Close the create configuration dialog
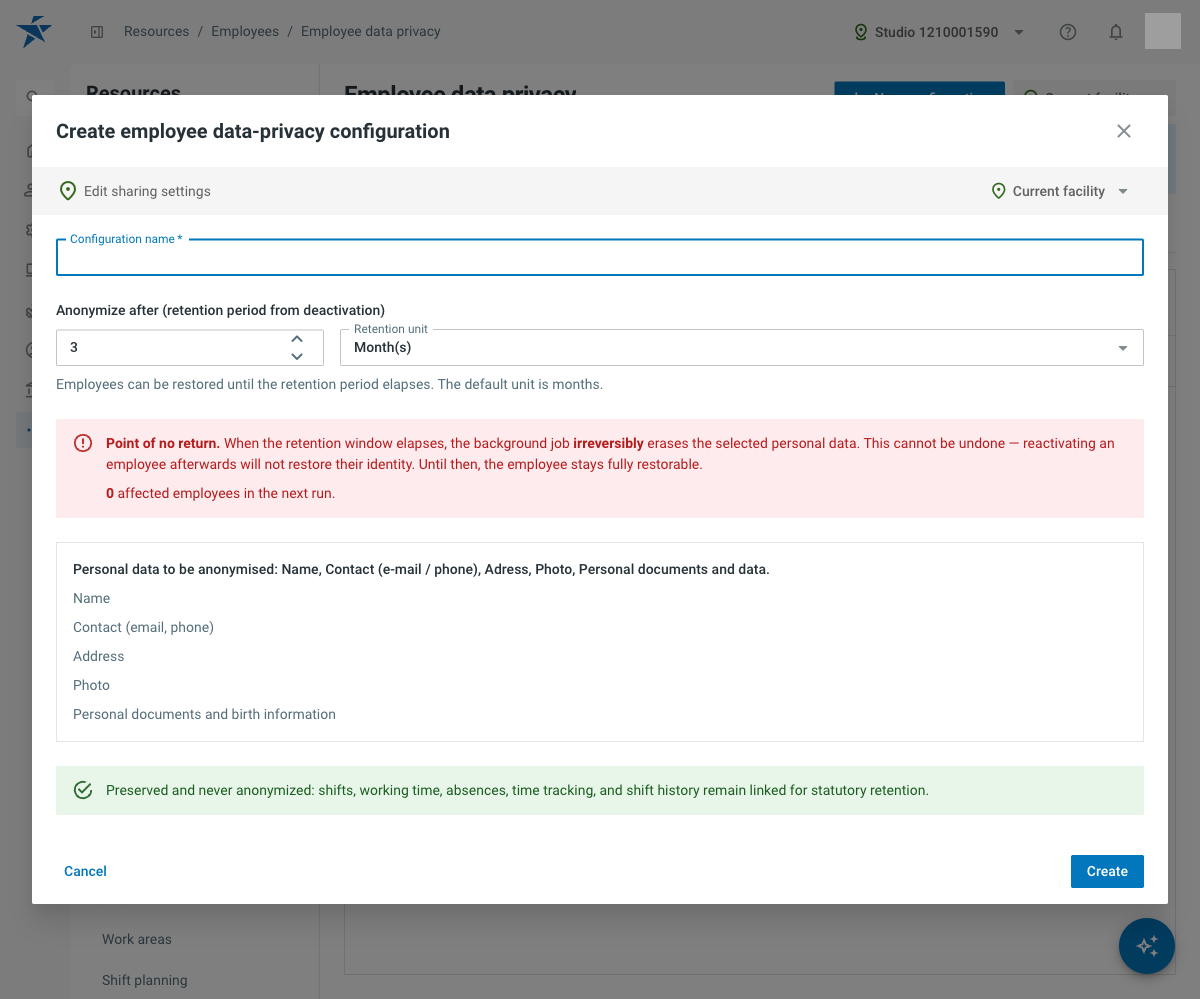Image resolution: width=1200 pixels, height=999 pixels. point(1124,131)
